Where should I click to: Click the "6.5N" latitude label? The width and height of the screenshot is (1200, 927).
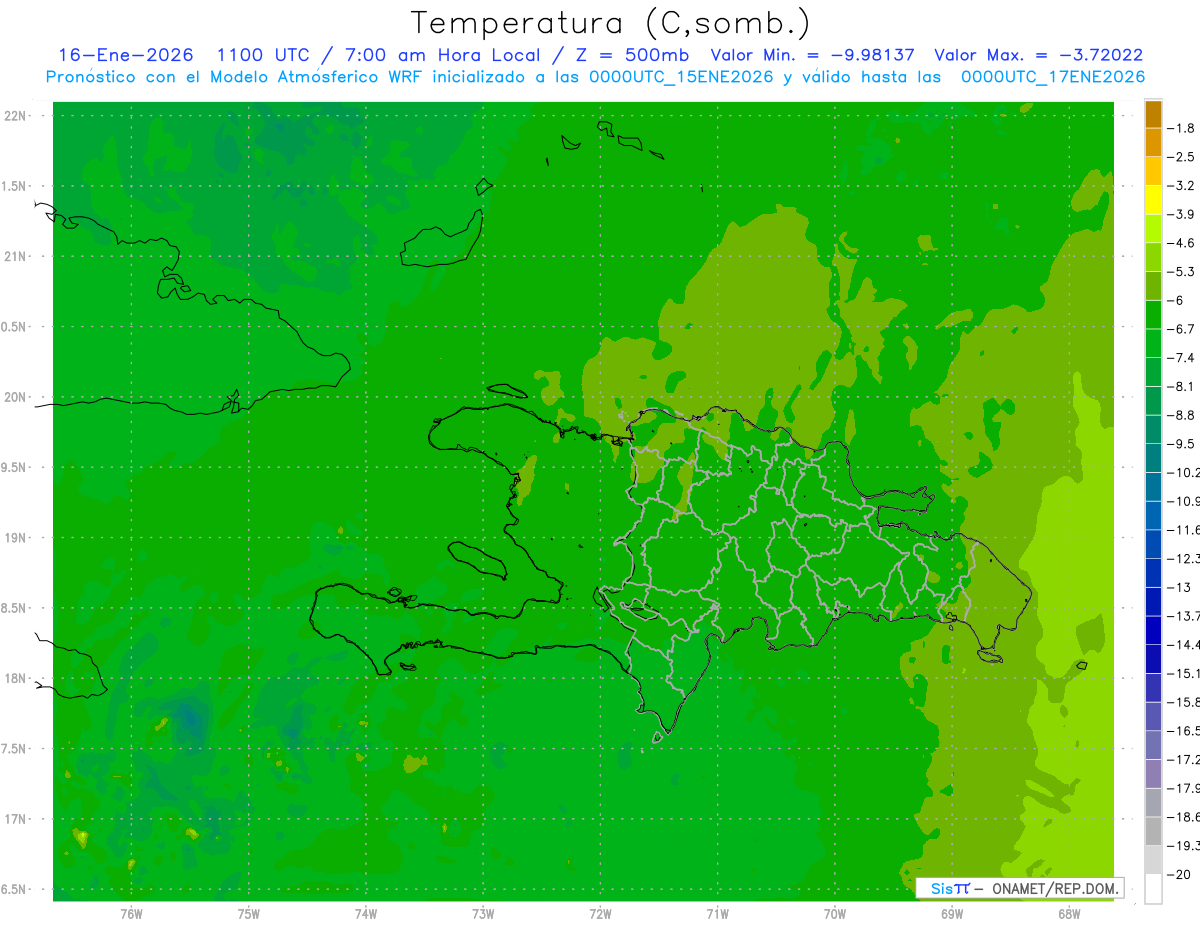click(14, 889)
